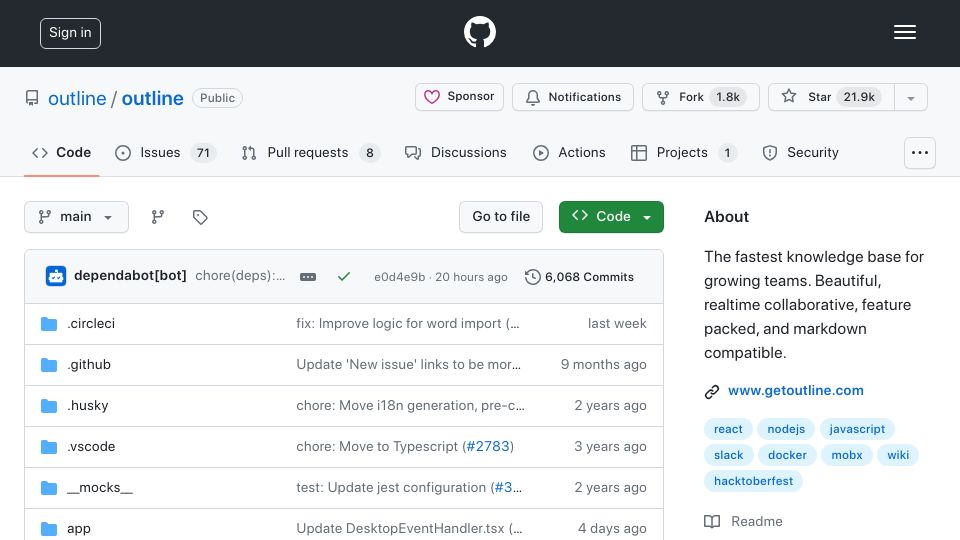The height and width of the screenshot is (540, 960).
Task: Click the Go to file button
Action: [x=501, y=217]
